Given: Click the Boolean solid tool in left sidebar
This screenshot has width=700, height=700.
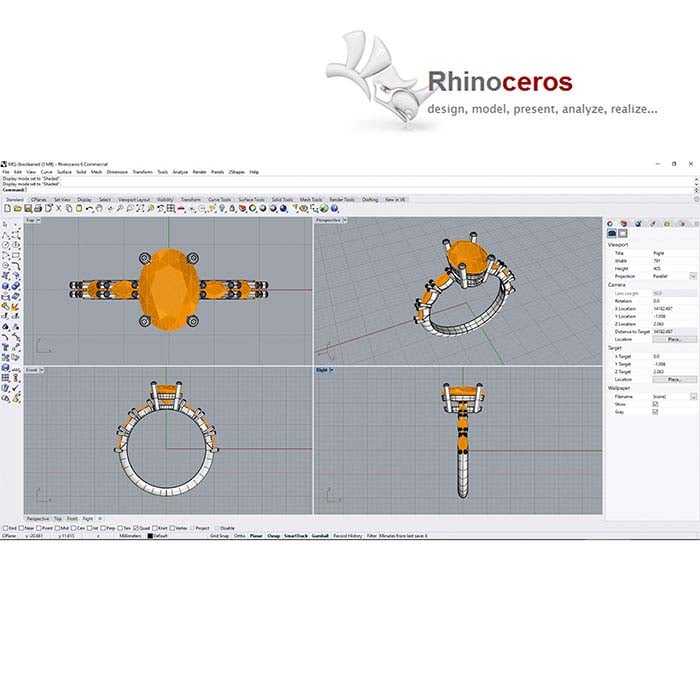Looking at the screenshot, I should [16, 287].
